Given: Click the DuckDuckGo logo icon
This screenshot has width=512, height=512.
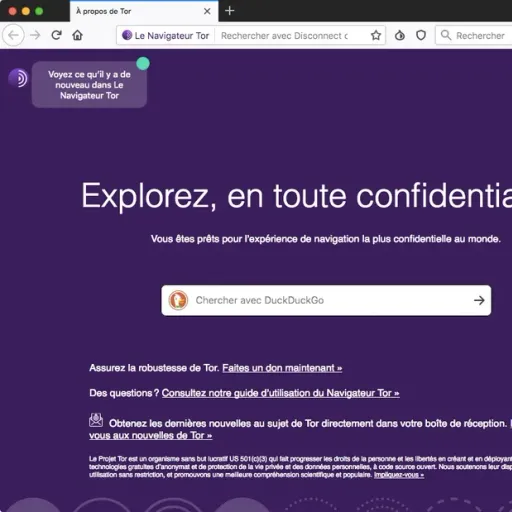Looking at the screenshot, I should click(x=178, y=300).
